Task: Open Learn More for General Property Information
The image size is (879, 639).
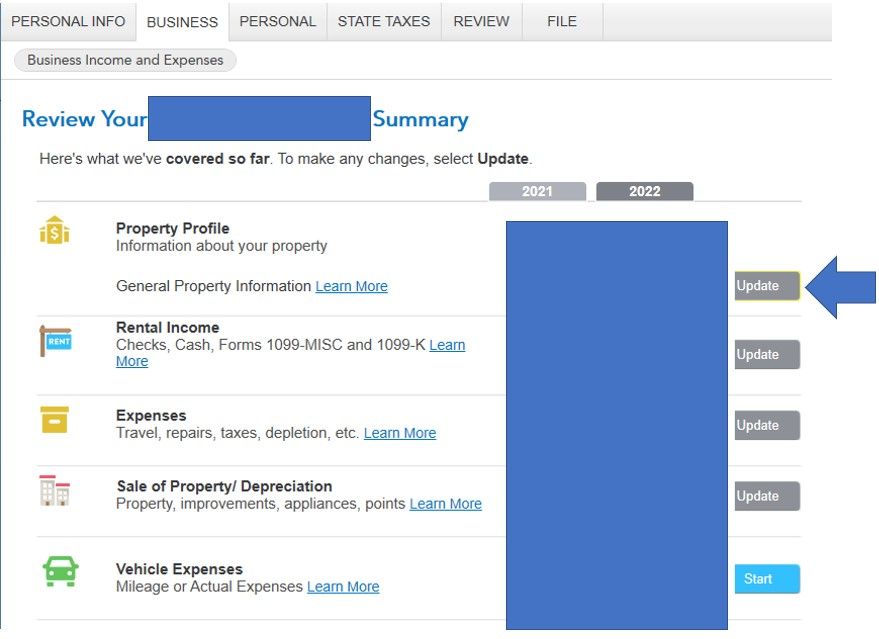Action: [x=351, y=286]
